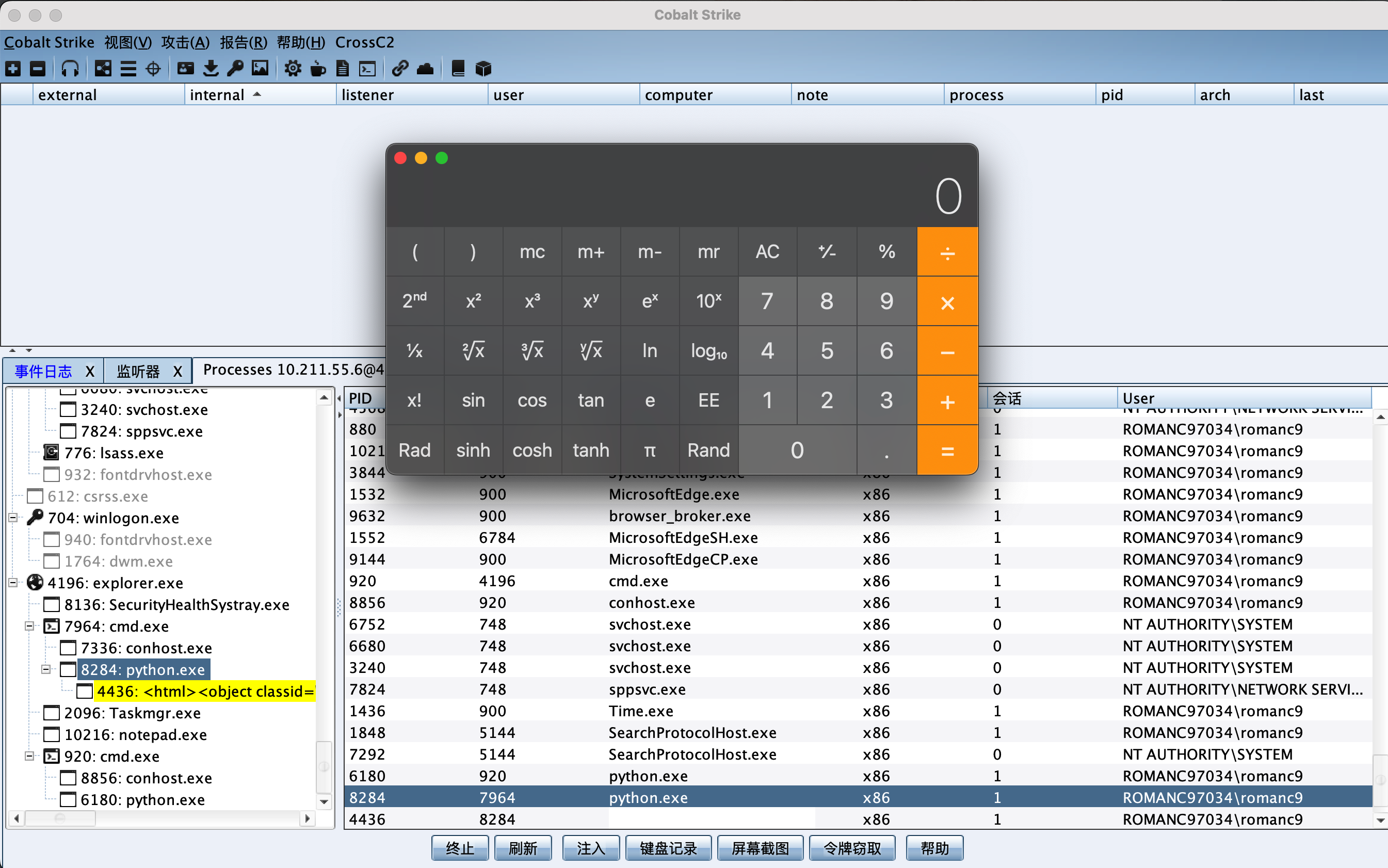
Task: Switch to pivot graph view icon
Action: point(103,69)
